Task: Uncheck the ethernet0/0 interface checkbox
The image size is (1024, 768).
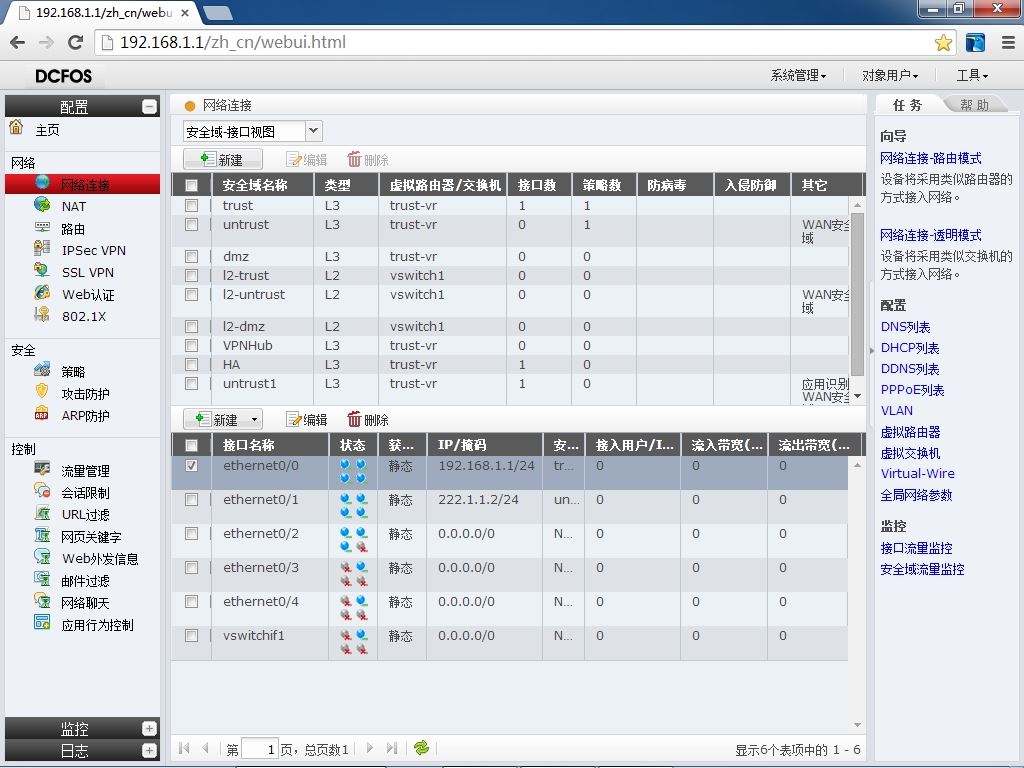Action: pos(191,466)
